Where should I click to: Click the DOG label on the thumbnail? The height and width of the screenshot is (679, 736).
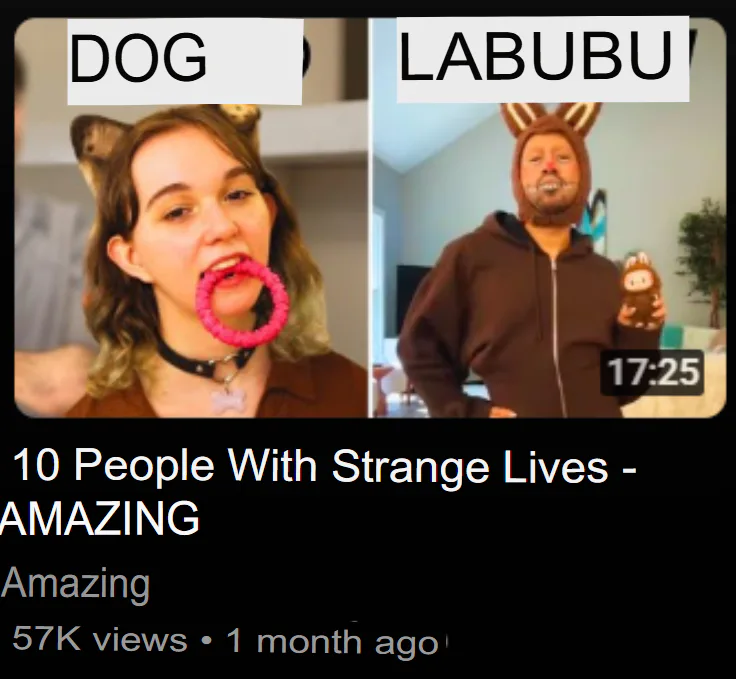click(138, 58)
